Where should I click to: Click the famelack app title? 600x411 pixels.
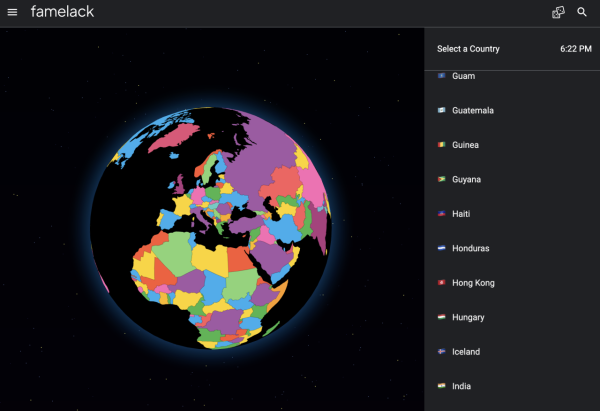point(65,12)
